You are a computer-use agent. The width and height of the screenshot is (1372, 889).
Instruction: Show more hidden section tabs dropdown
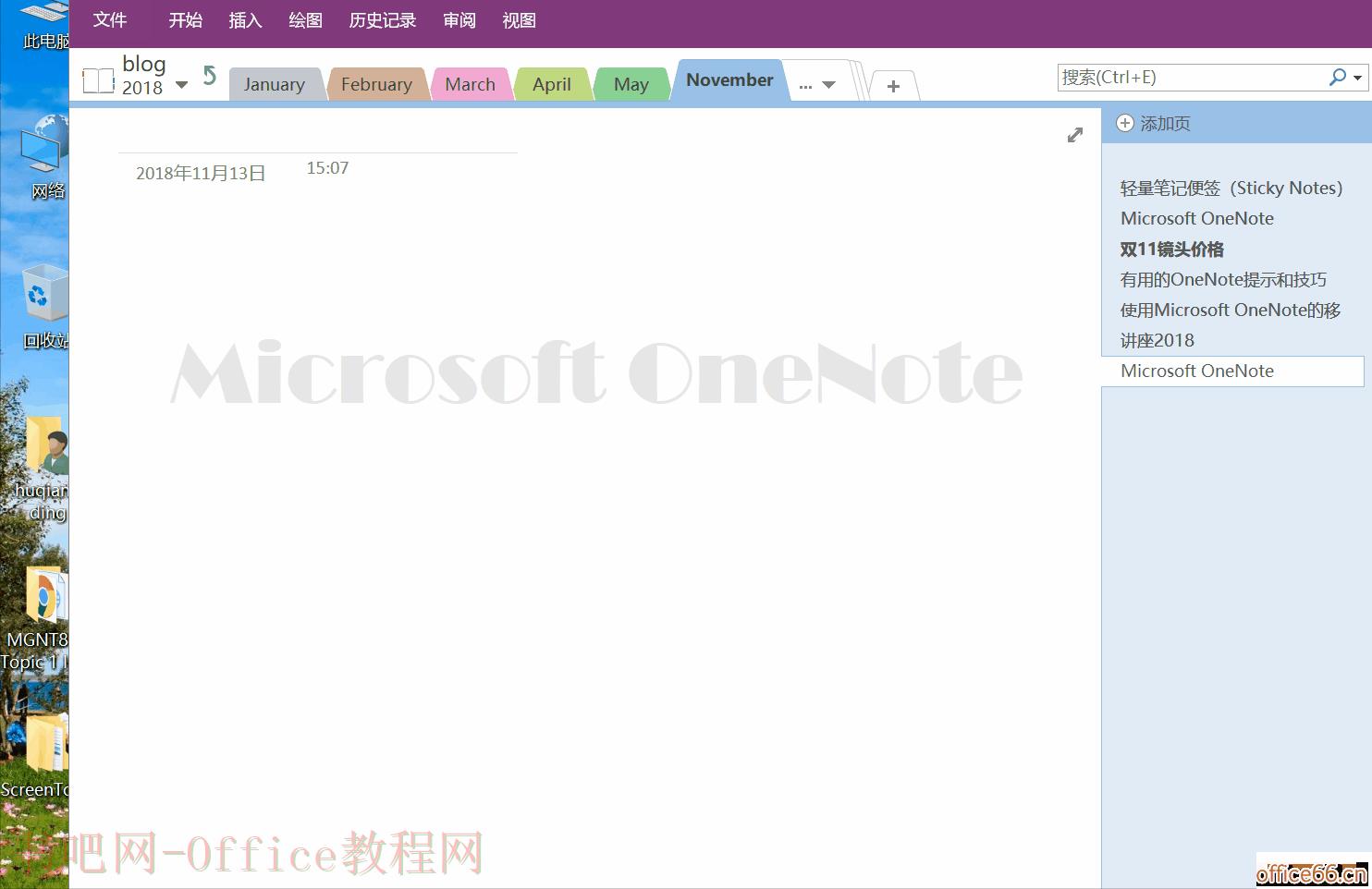pyautogui.click(x=817, y=85)
